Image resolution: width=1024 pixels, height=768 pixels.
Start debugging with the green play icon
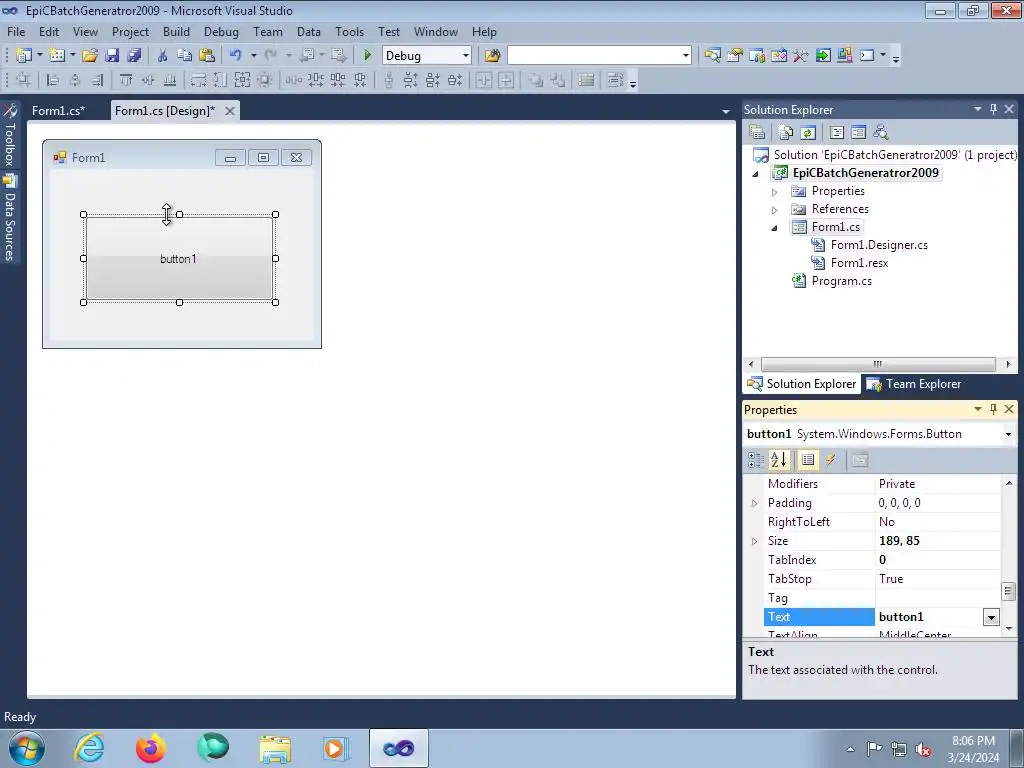(x=367, y=56)
